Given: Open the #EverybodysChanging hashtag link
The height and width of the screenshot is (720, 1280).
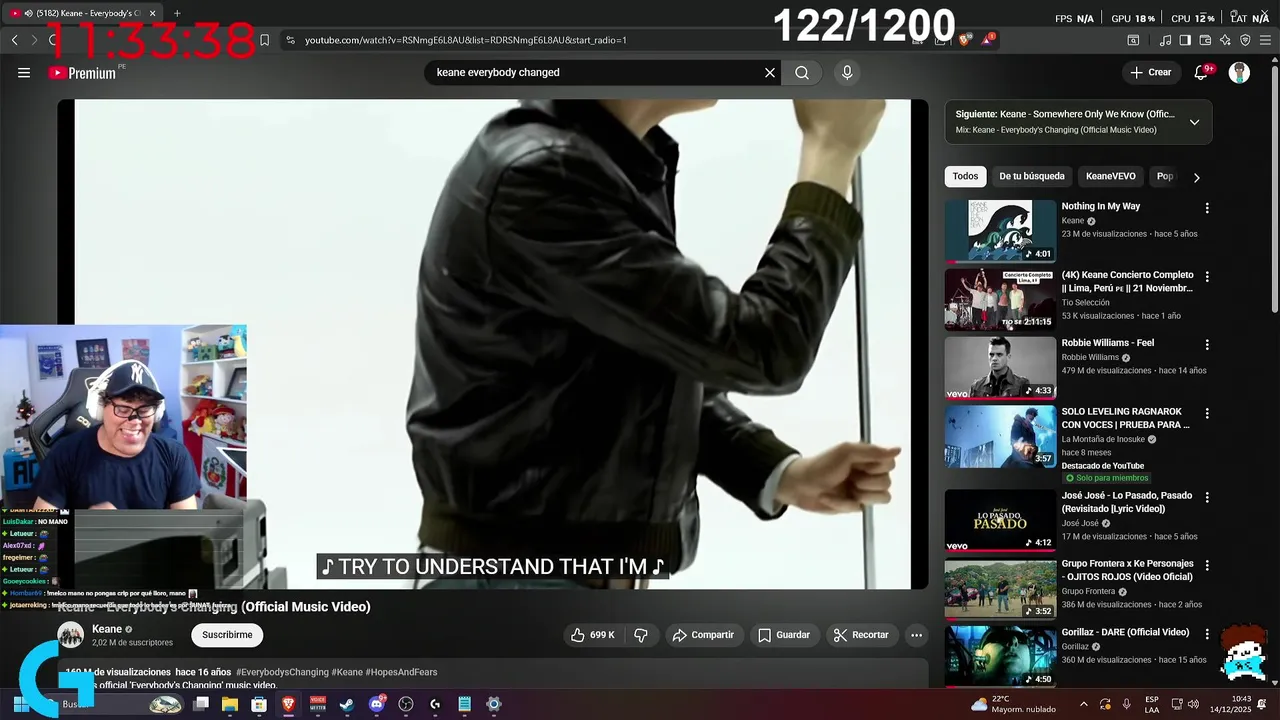Looking at the screenshot, I should tap(282, 672).
